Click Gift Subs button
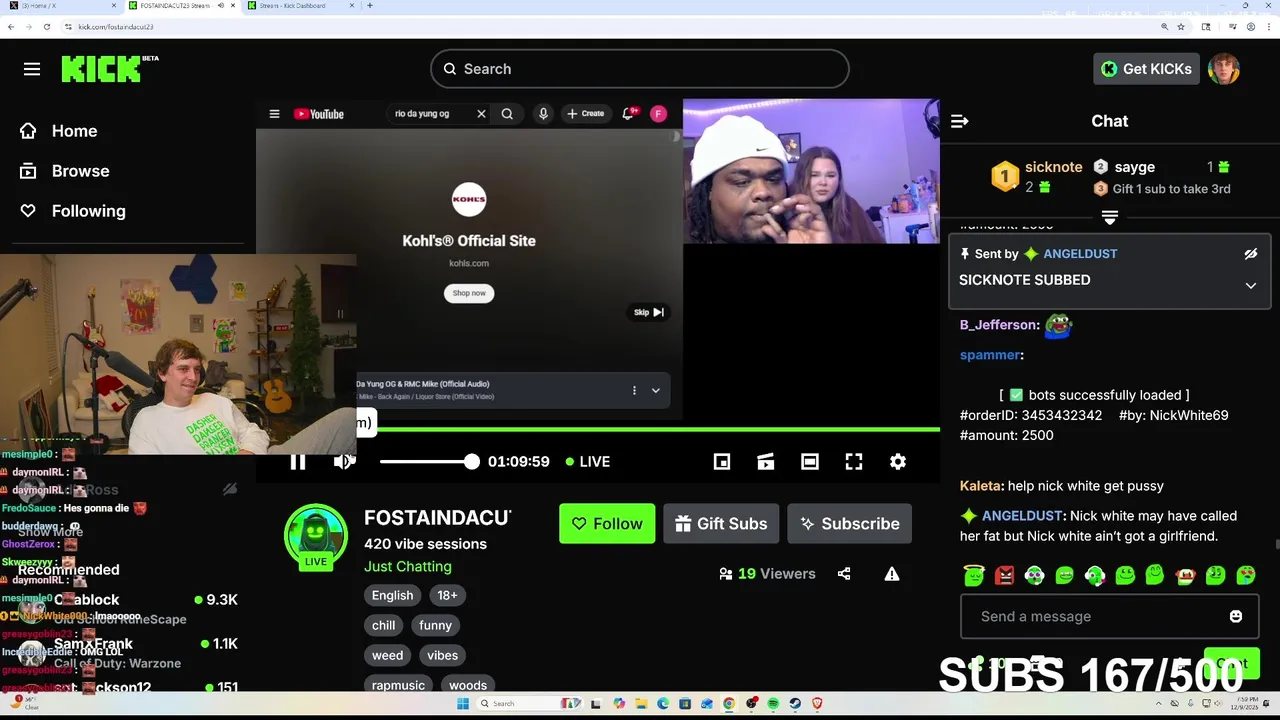This screenshot has width=1280, height=720. click(721, 524)
